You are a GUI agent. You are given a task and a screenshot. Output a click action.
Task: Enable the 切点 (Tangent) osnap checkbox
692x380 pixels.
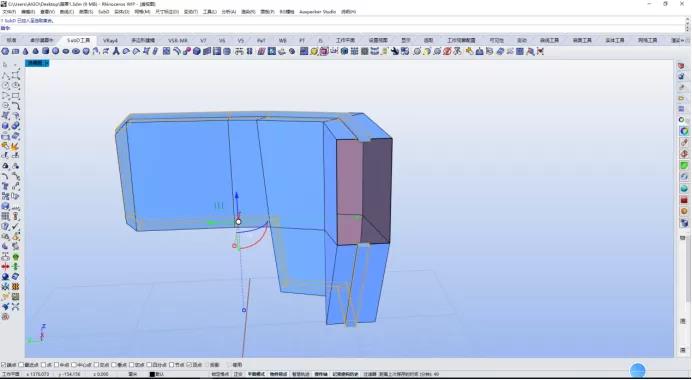coord(131,365)
